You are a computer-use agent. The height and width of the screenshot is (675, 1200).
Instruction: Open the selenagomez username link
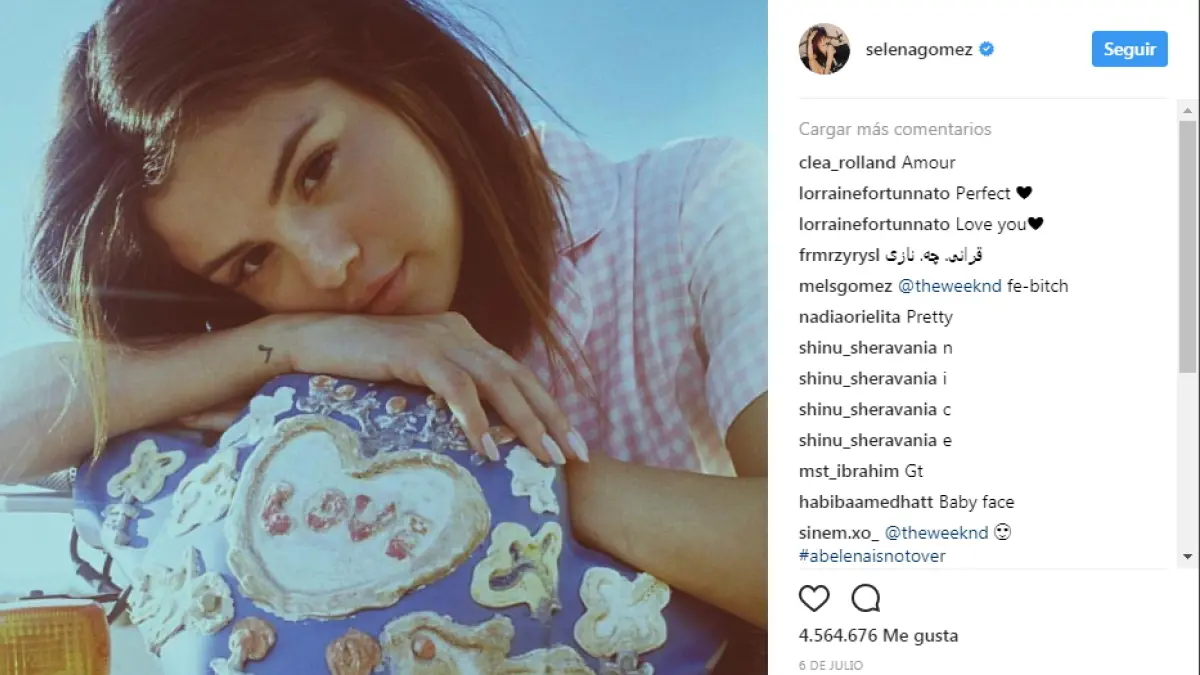coord(918,49)
